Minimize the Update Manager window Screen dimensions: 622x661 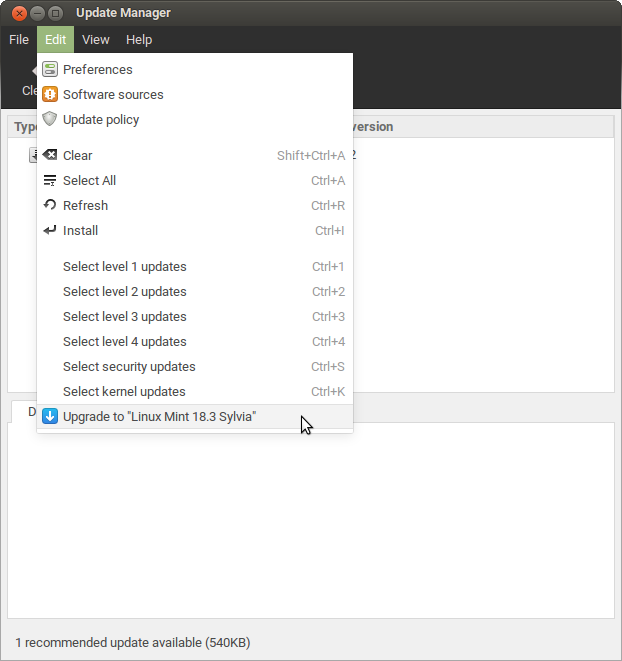click(x=37, y=13)
